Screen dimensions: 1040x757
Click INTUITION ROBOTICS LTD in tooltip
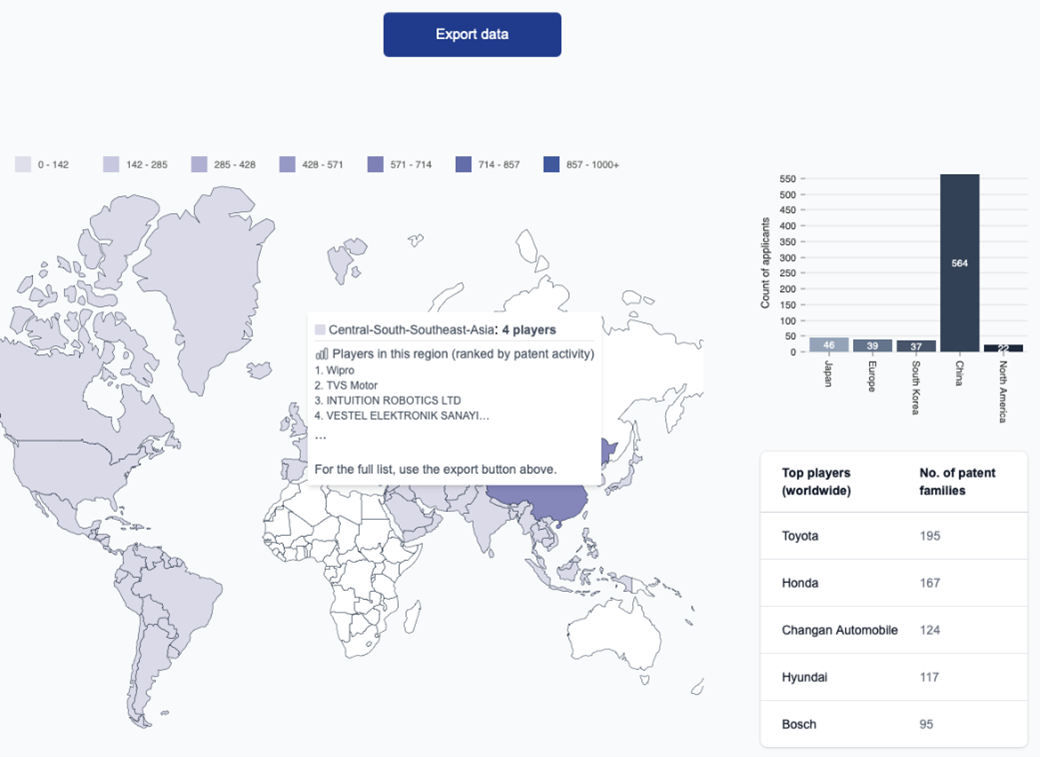(x=393, y=401)
